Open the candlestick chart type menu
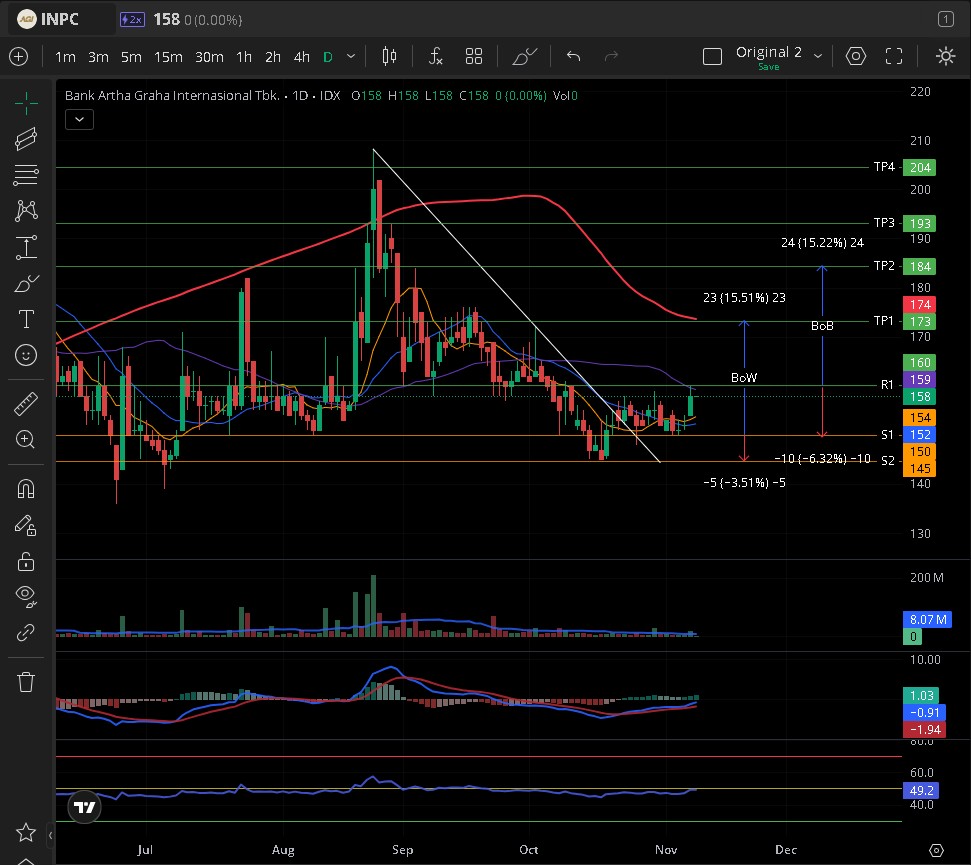 tap(389, 57)
